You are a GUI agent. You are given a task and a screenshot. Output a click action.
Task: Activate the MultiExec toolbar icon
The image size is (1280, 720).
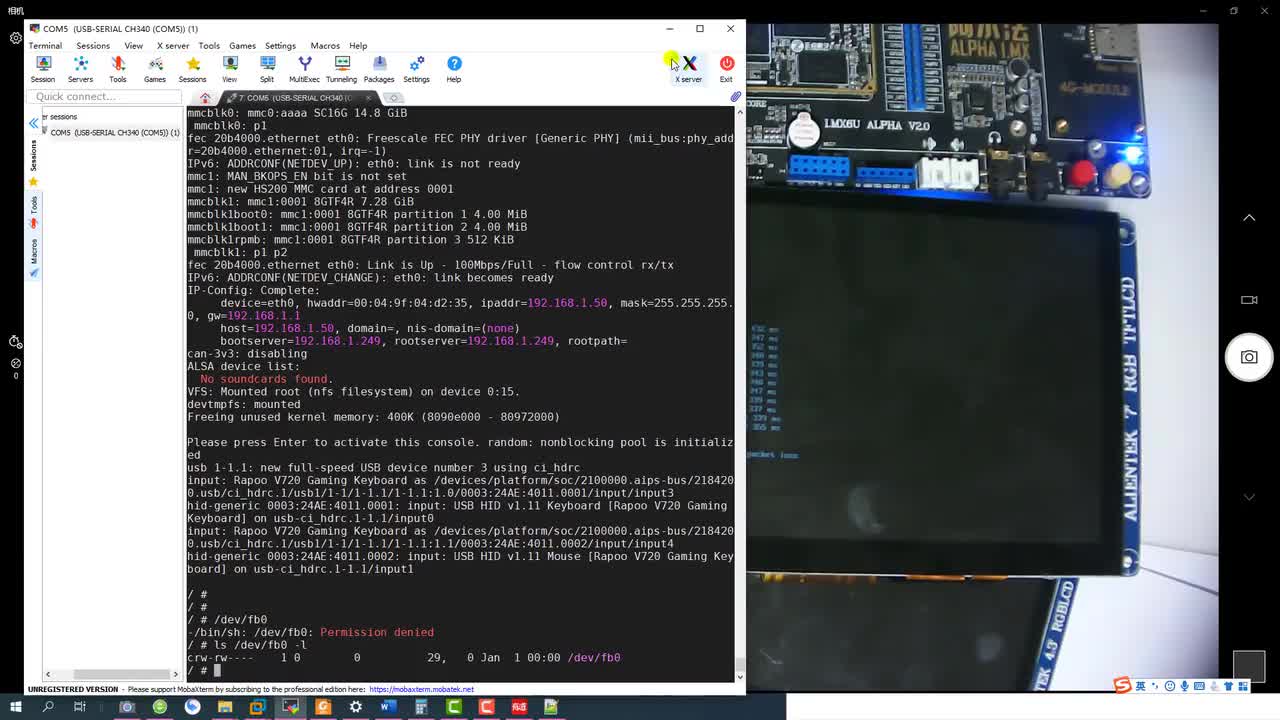pyautogui.click(x=304, y=69)
